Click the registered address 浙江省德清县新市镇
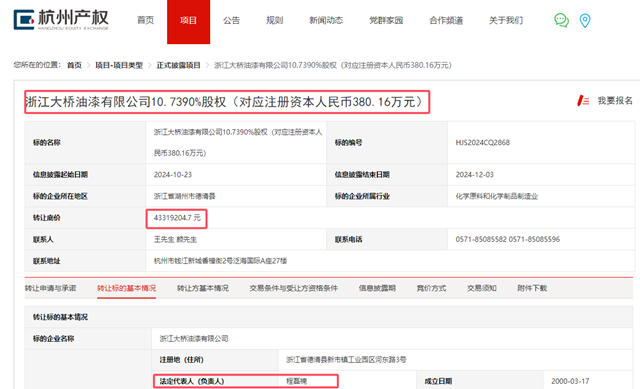Screen dimensions: 640x389 click(x=346, y=360)
